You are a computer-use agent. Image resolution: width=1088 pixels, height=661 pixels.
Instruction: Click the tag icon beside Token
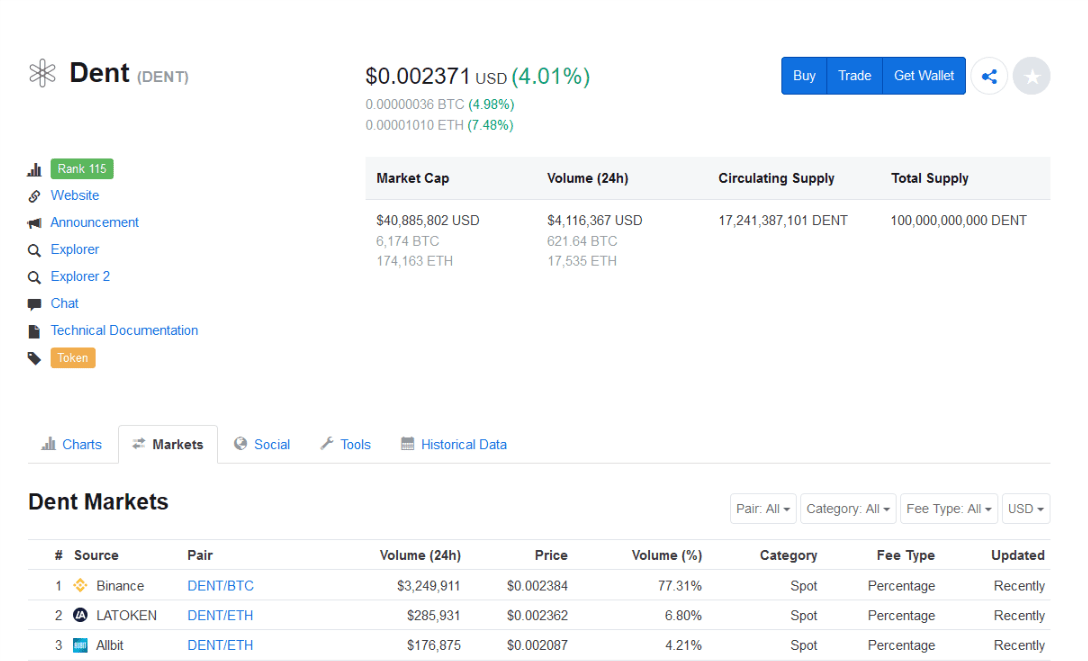[x=34, y=359]
